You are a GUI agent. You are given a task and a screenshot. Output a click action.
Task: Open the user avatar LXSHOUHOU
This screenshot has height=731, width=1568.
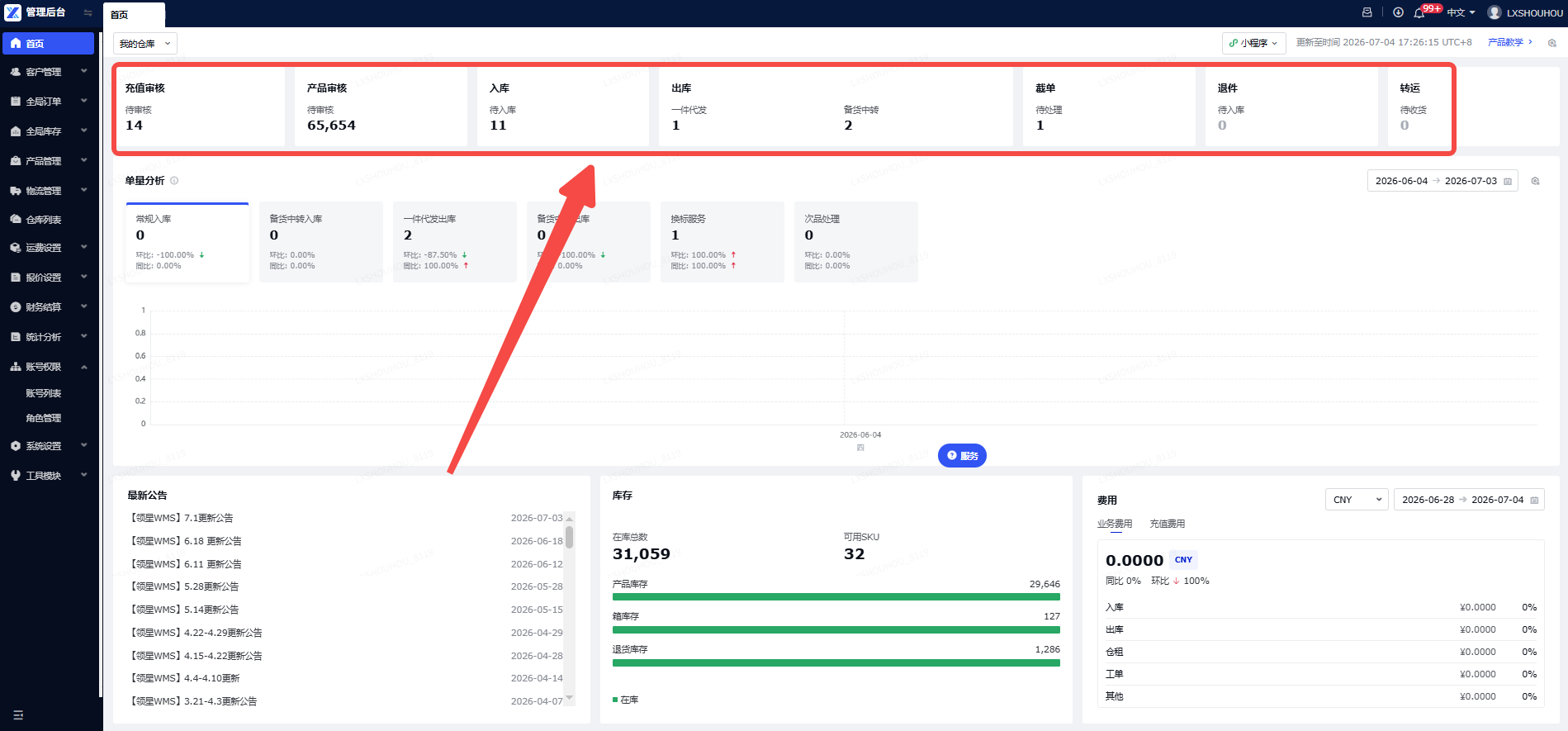pos(1524,12)
